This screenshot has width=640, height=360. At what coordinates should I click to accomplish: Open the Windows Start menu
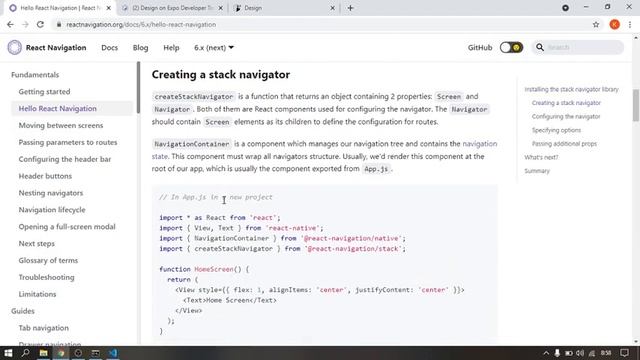tap(8, 353)
